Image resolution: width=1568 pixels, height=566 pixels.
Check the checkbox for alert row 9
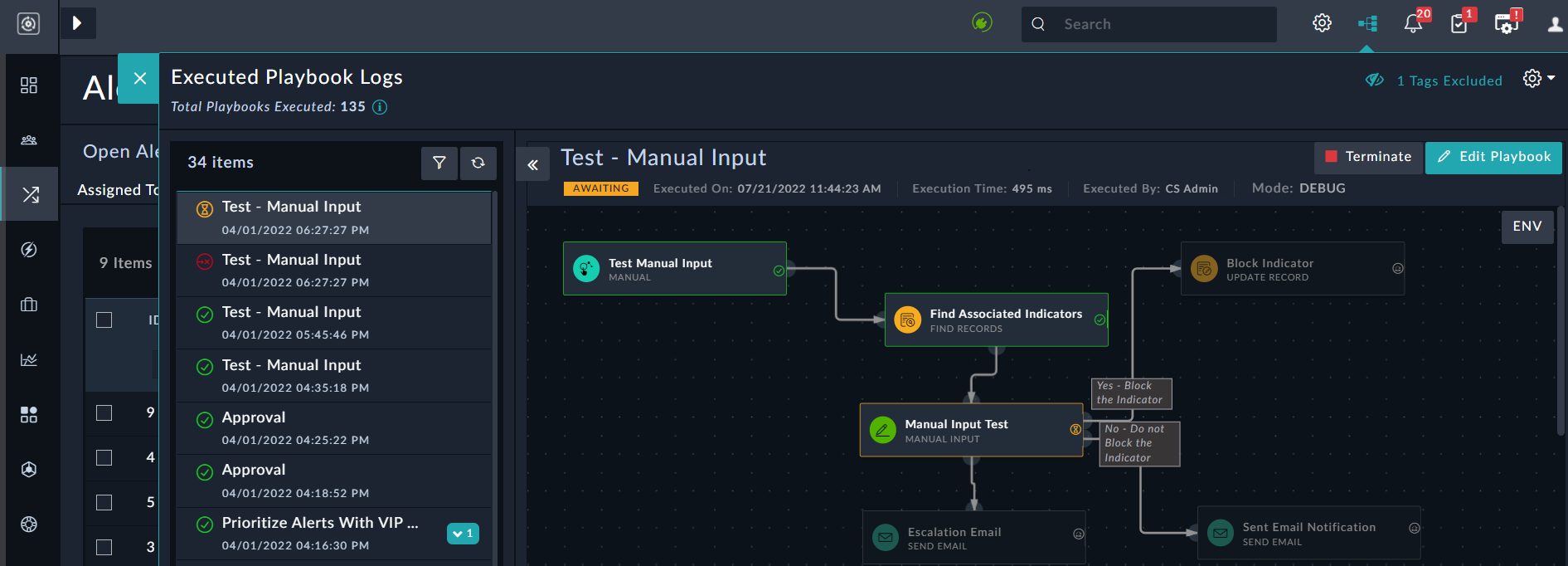[104, 412]
